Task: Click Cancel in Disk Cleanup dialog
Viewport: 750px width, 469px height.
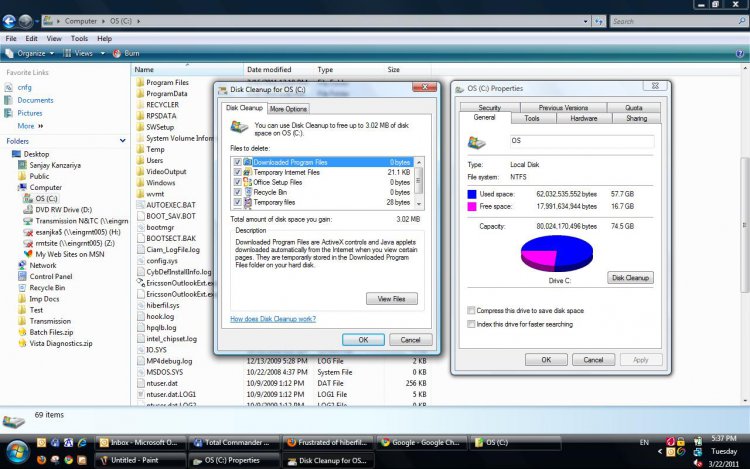Action: pyautogui.click(x=410, y=340)
